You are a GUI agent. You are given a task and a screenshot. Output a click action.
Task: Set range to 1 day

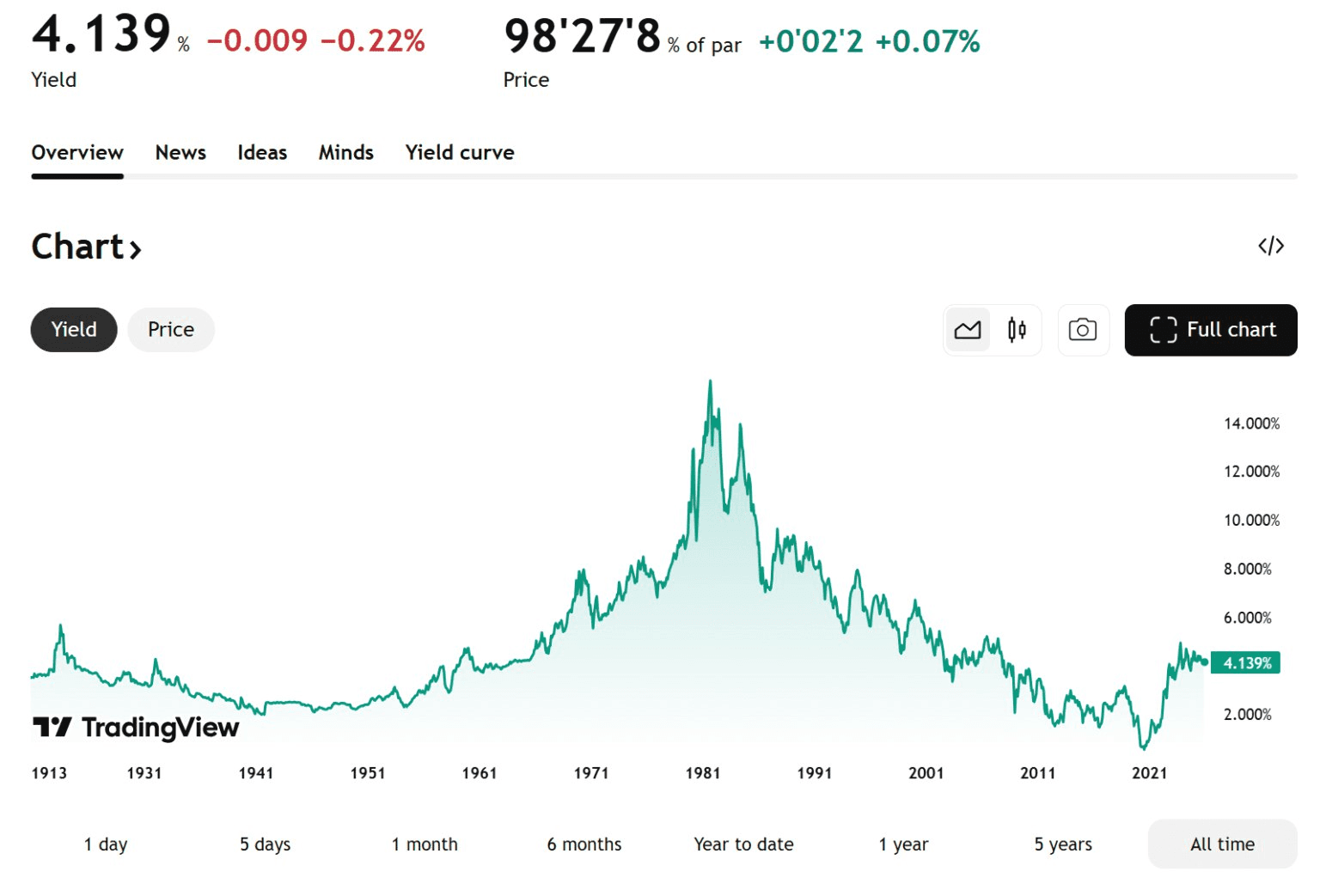tap(106, 844)
